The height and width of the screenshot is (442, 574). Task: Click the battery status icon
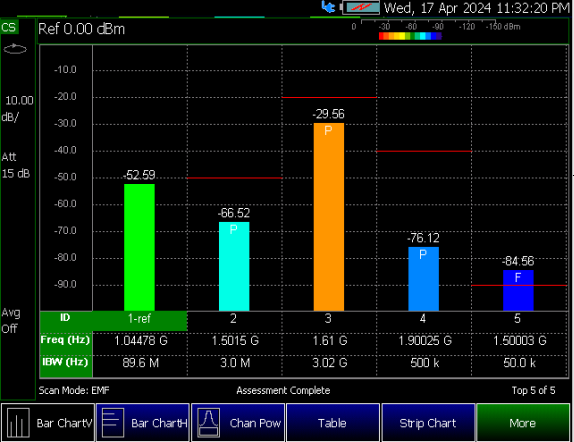coord(361,7)
